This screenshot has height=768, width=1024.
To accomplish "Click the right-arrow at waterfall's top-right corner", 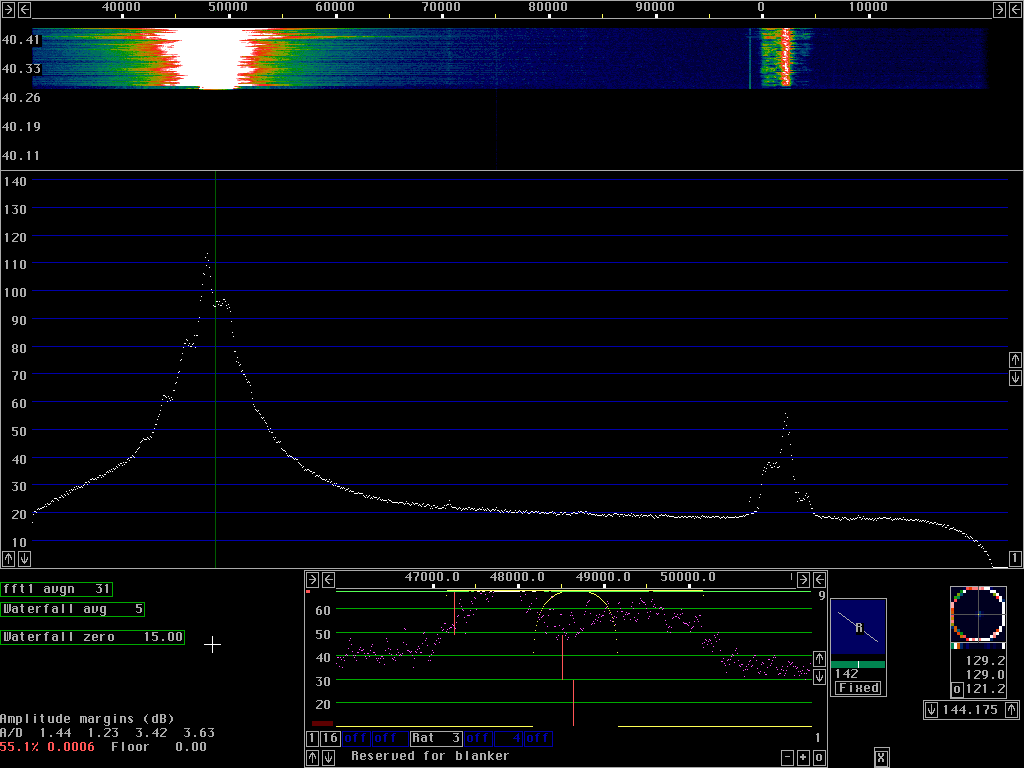I will coord(999,9).
